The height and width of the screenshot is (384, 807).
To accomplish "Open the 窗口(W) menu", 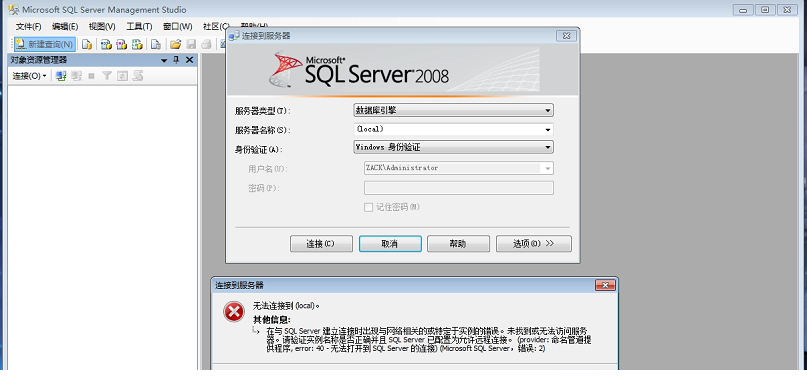I will (x=178, y=26).
